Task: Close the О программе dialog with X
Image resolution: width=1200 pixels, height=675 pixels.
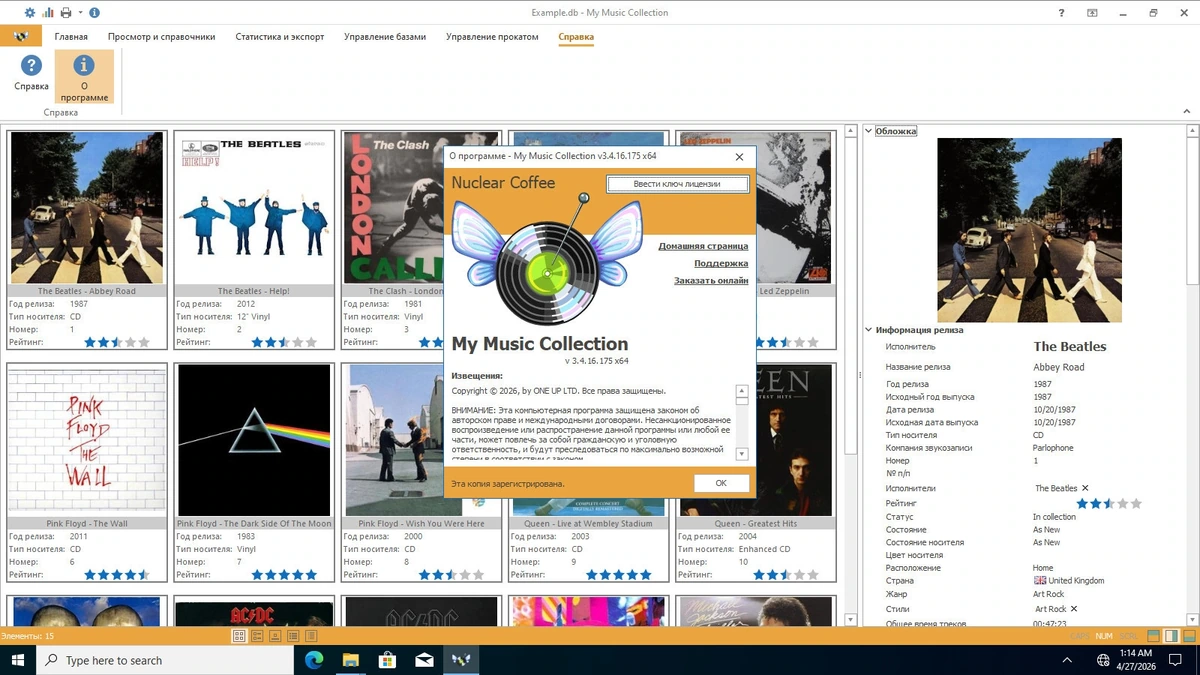Action: 739,156
